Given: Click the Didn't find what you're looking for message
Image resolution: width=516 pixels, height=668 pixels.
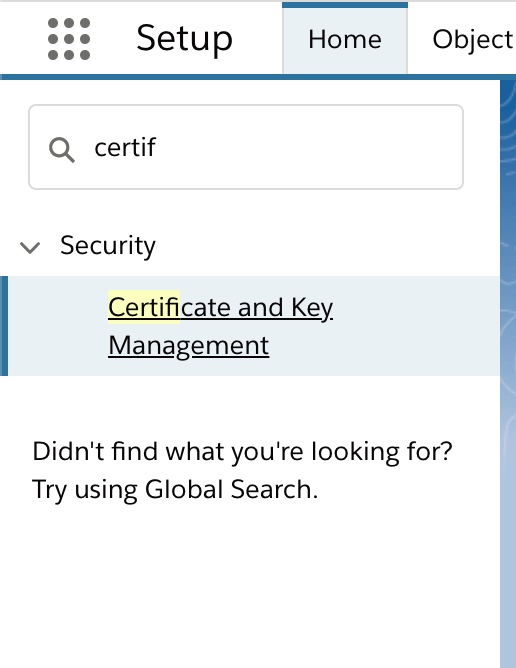Looking at the screenshot, I should click(242, 452).
